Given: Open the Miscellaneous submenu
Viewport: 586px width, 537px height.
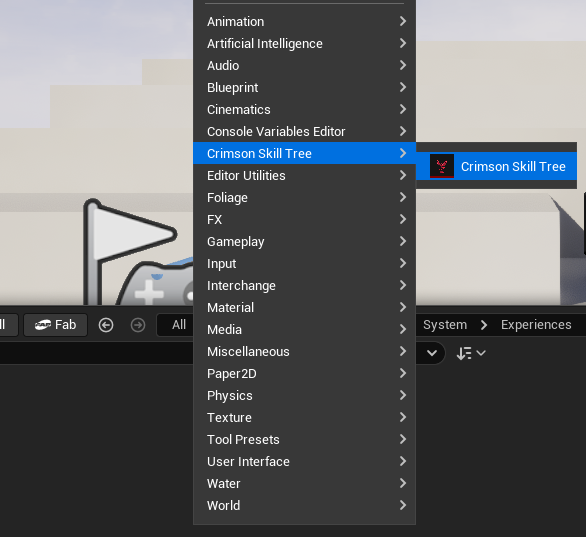Looking at the screenshot, I should [x=304, y=352].
